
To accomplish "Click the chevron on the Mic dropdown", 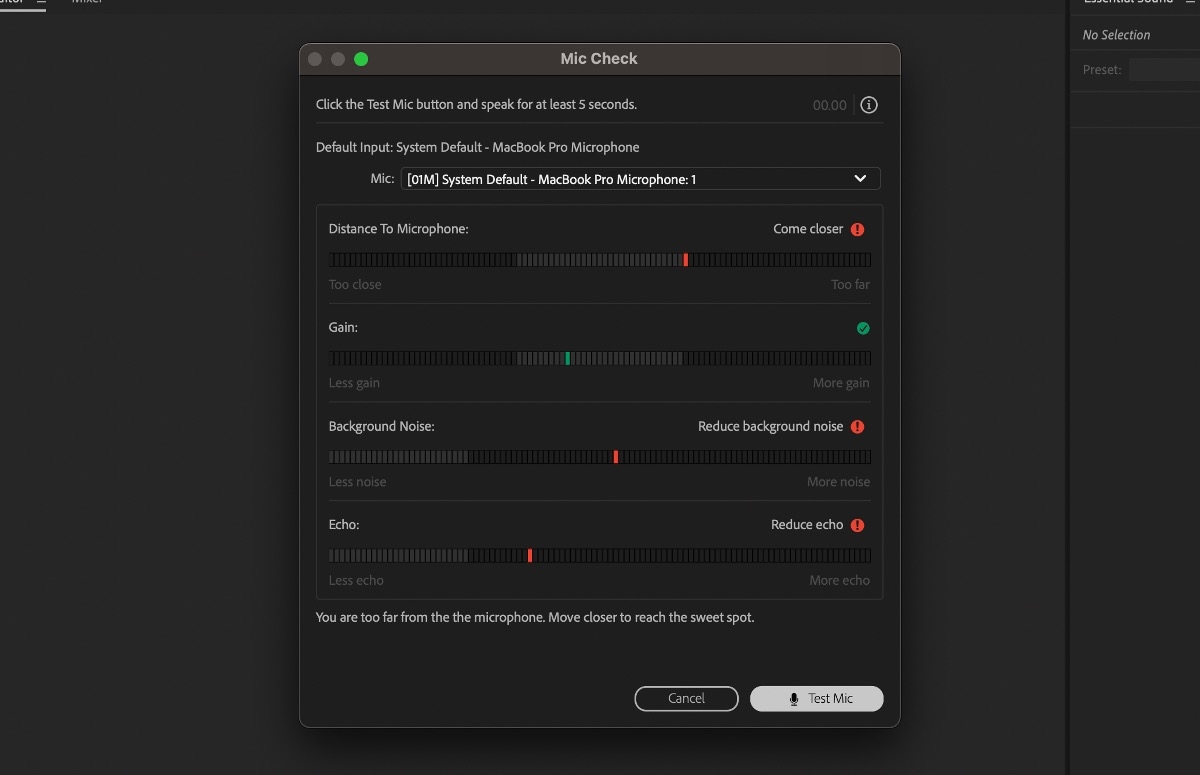I will (x=860, y=178).
